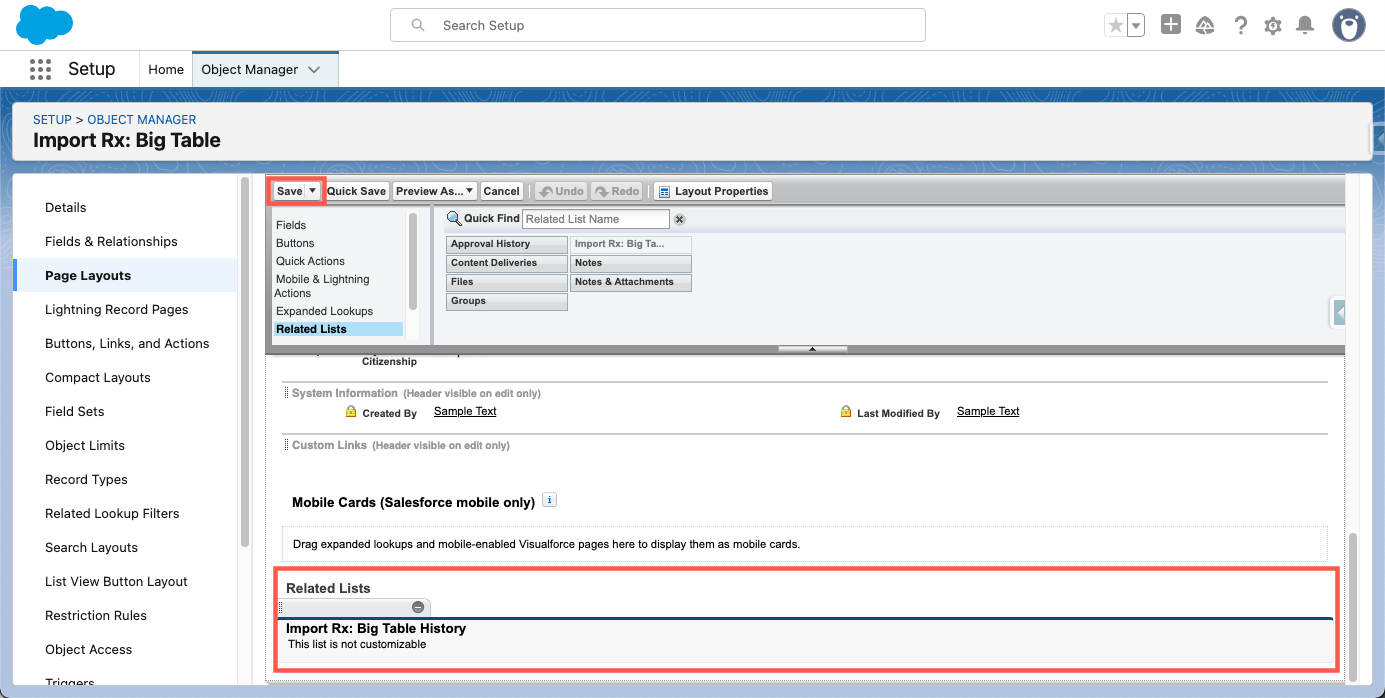Select Related Lists in the palette
Image resolution: width=1385 pixels, height=698 pixels.
point(311,329)
